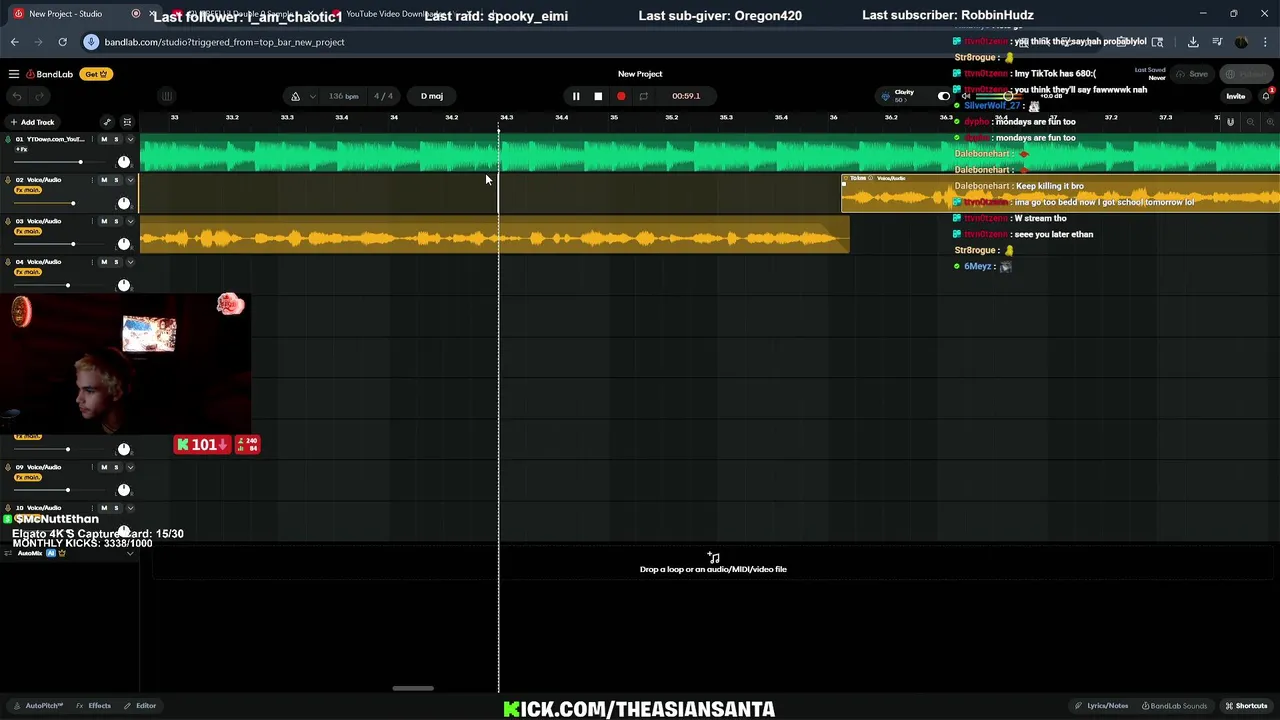The image size is (1280, 720).
Task: Collapse track heights icon beside Add Track
Action: click(x=127, y=122)
